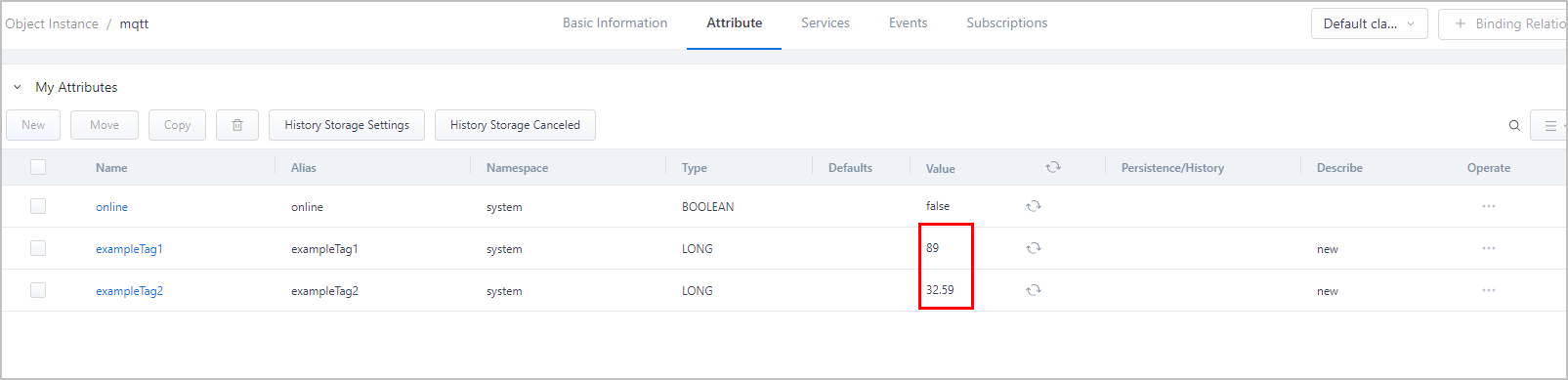Click History Storage Settings button

point(347,125)
